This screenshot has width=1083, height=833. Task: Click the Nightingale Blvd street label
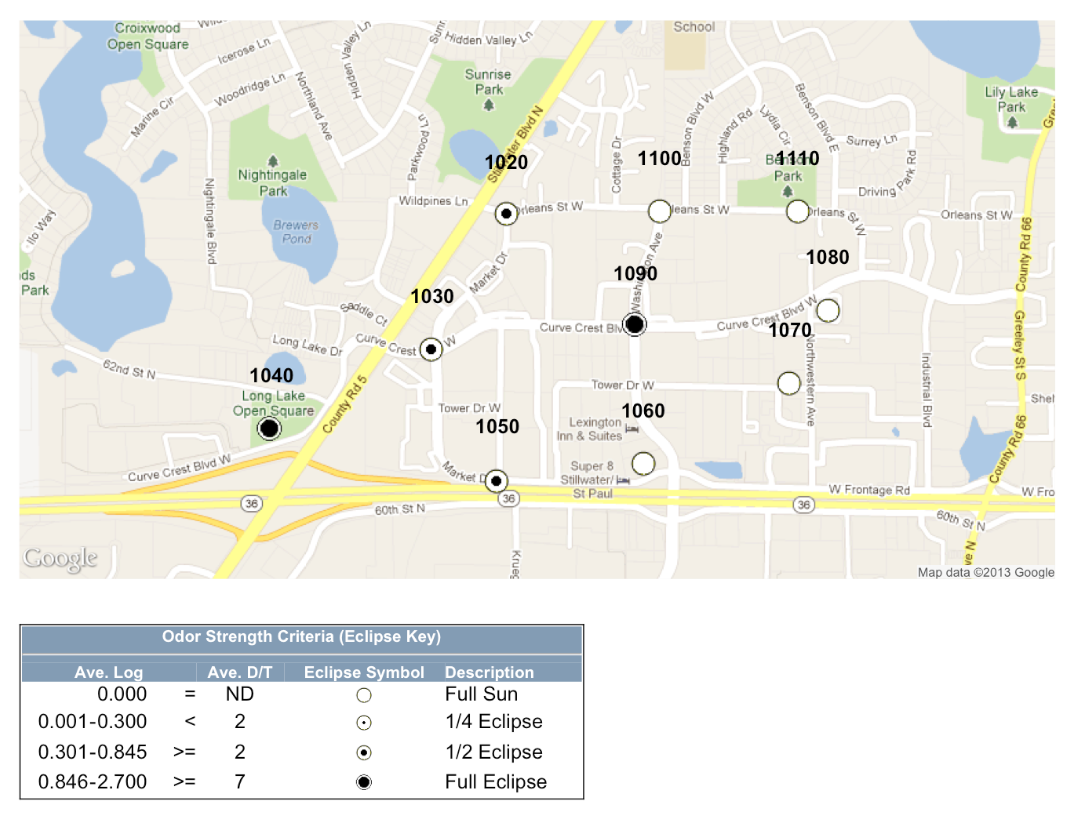click(x=211, y=221)
